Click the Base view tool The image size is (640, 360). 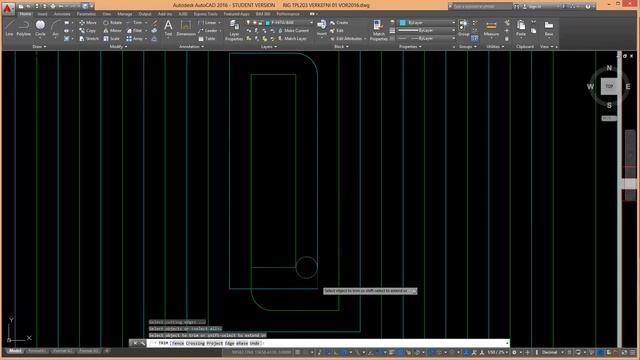(549, 28)
